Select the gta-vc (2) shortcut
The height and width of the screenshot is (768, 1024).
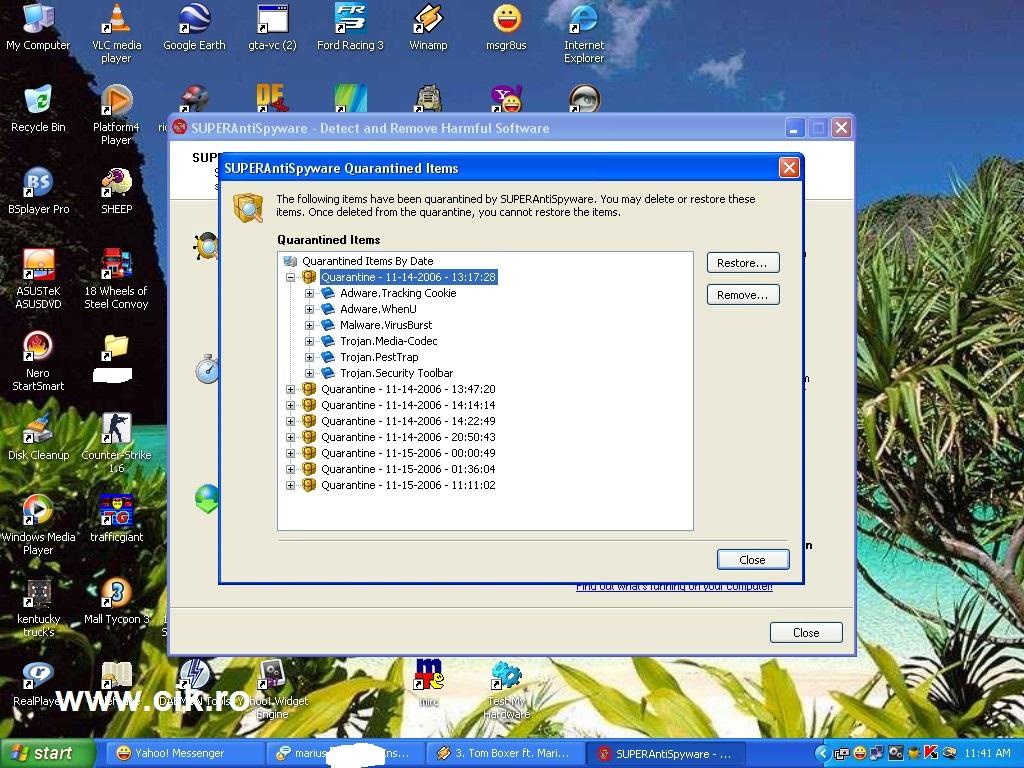click(272, 27)
